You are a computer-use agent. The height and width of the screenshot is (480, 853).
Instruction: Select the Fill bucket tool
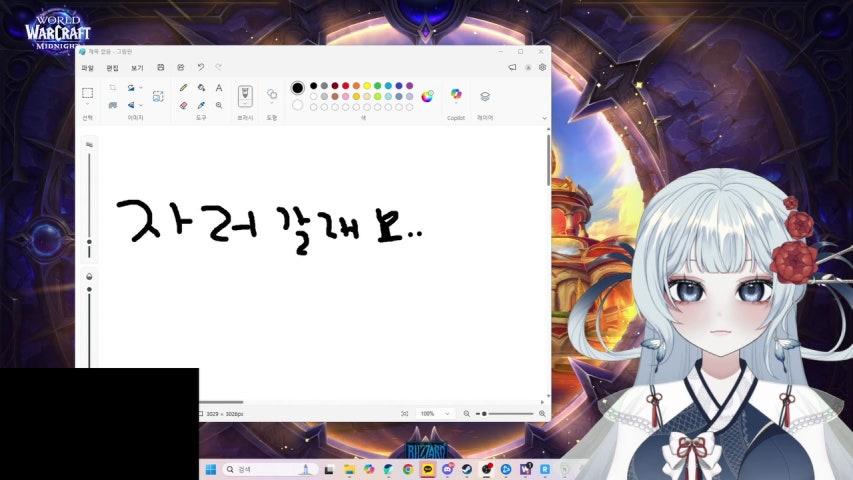(x=201, y=88)
